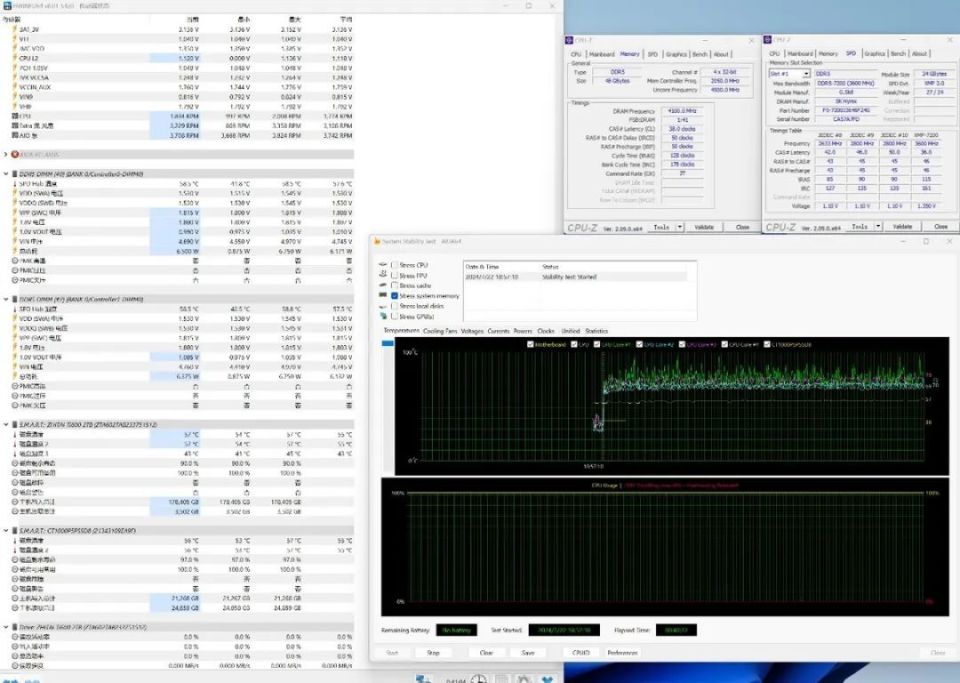
Task: Click the Elapsed Time display field
Action: coord(676,630)
